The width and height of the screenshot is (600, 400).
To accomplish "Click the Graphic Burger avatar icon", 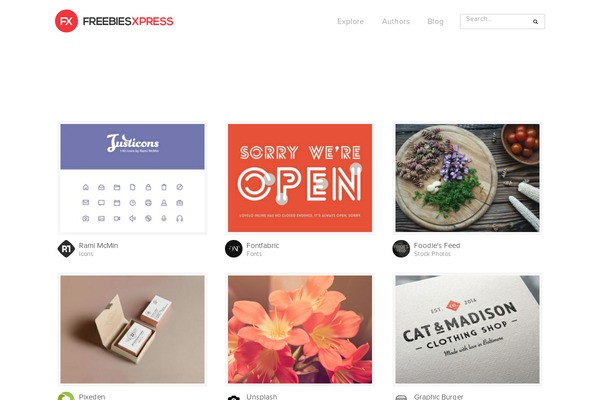I will [x=401, y=397].
